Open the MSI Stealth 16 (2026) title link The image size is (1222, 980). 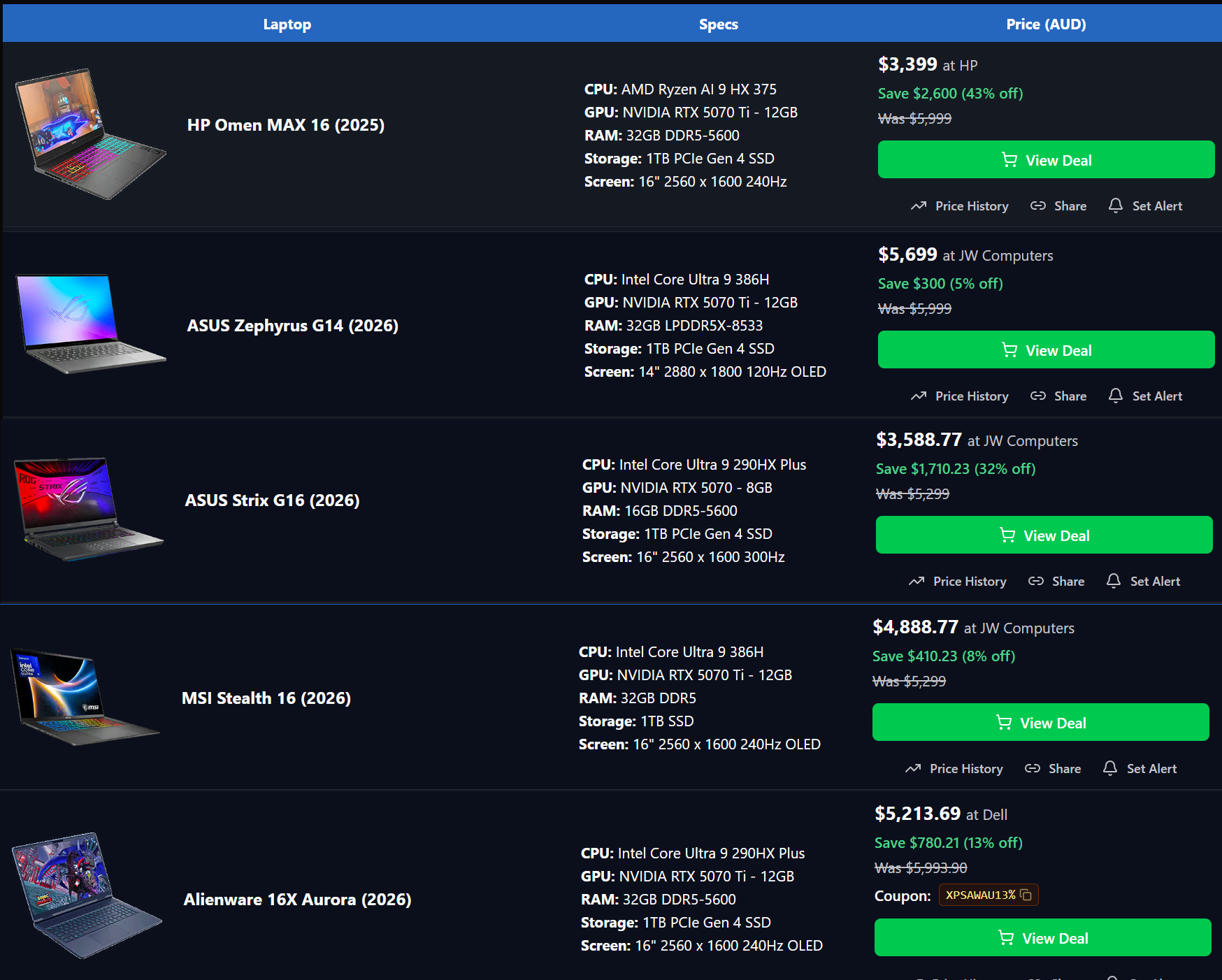pos(266,698)
